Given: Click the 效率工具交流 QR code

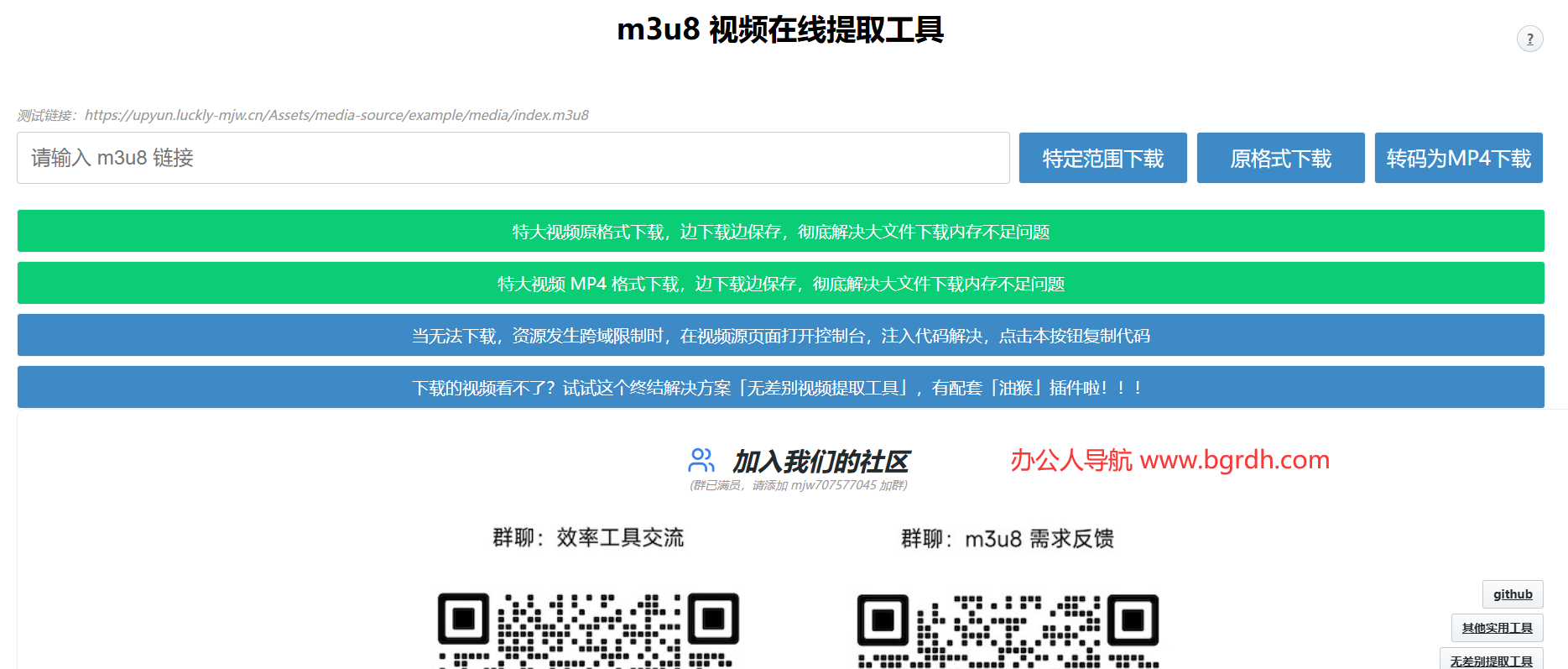Looking at the screenshot, I should [588, 630].
